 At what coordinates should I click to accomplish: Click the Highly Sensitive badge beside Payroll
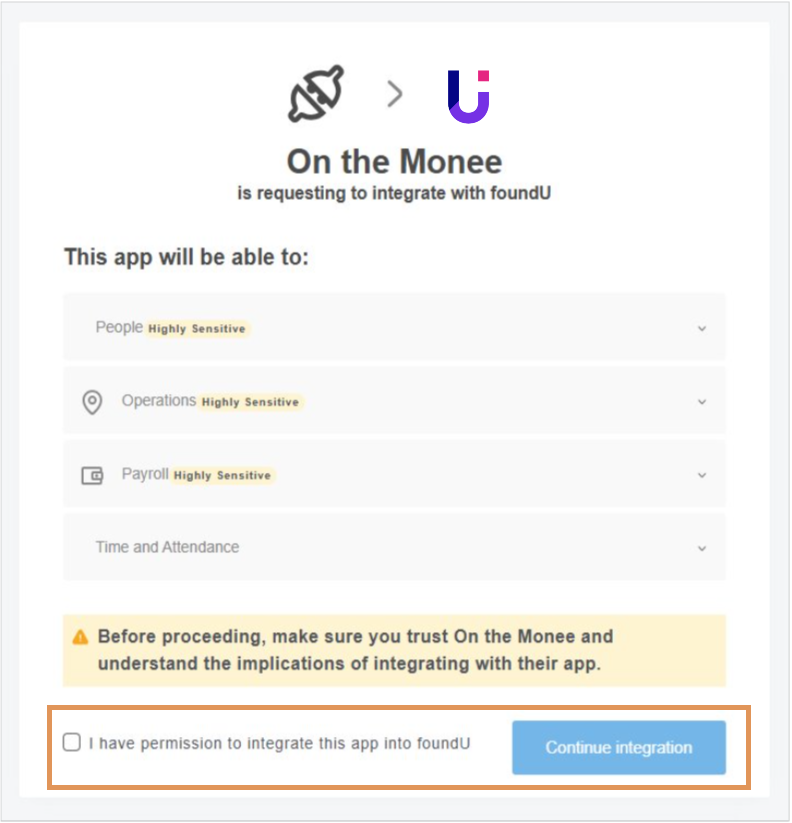(x=222, y=475)
